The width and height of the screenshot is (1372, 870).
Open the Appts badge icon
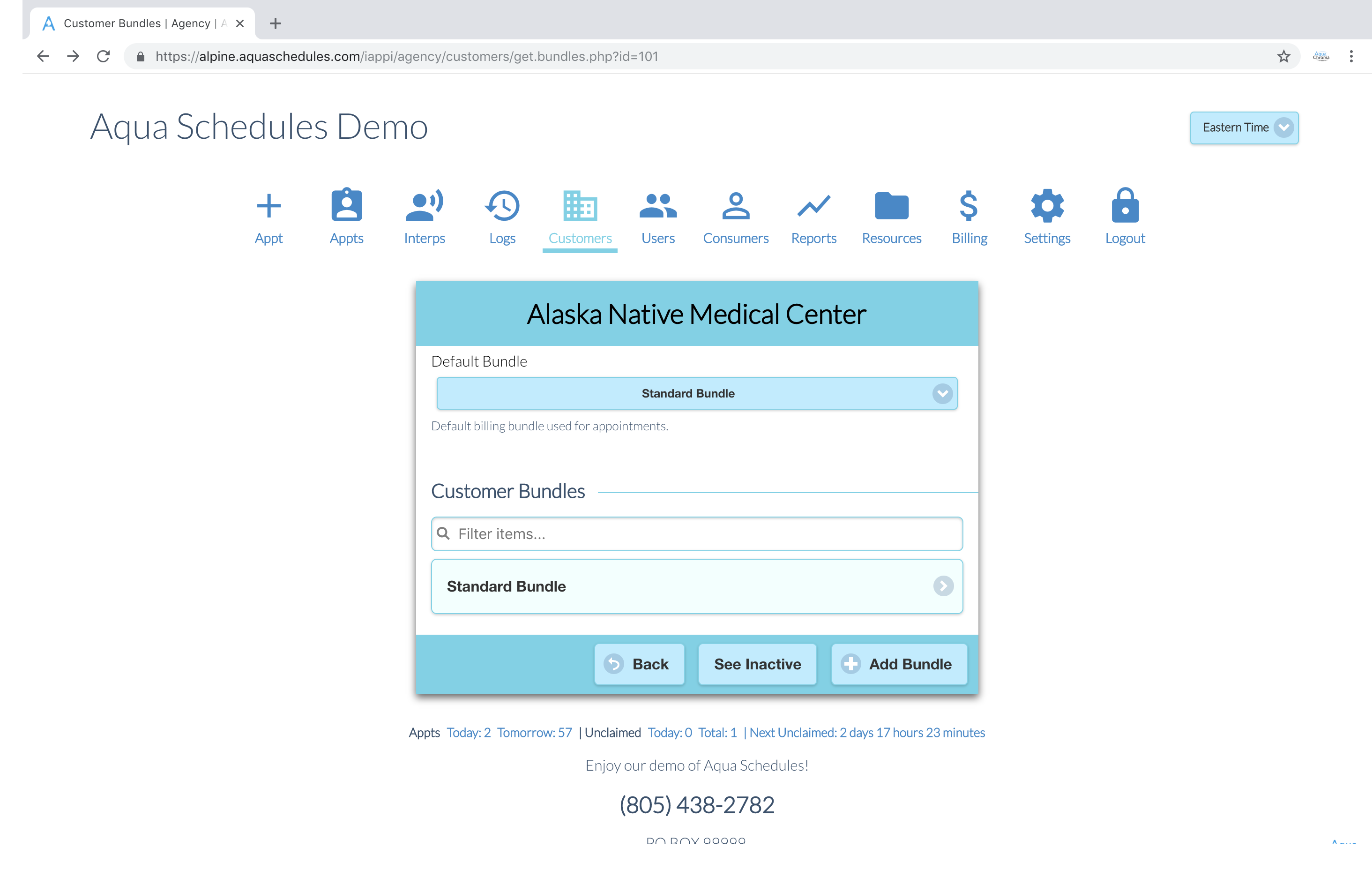(346, 205)
